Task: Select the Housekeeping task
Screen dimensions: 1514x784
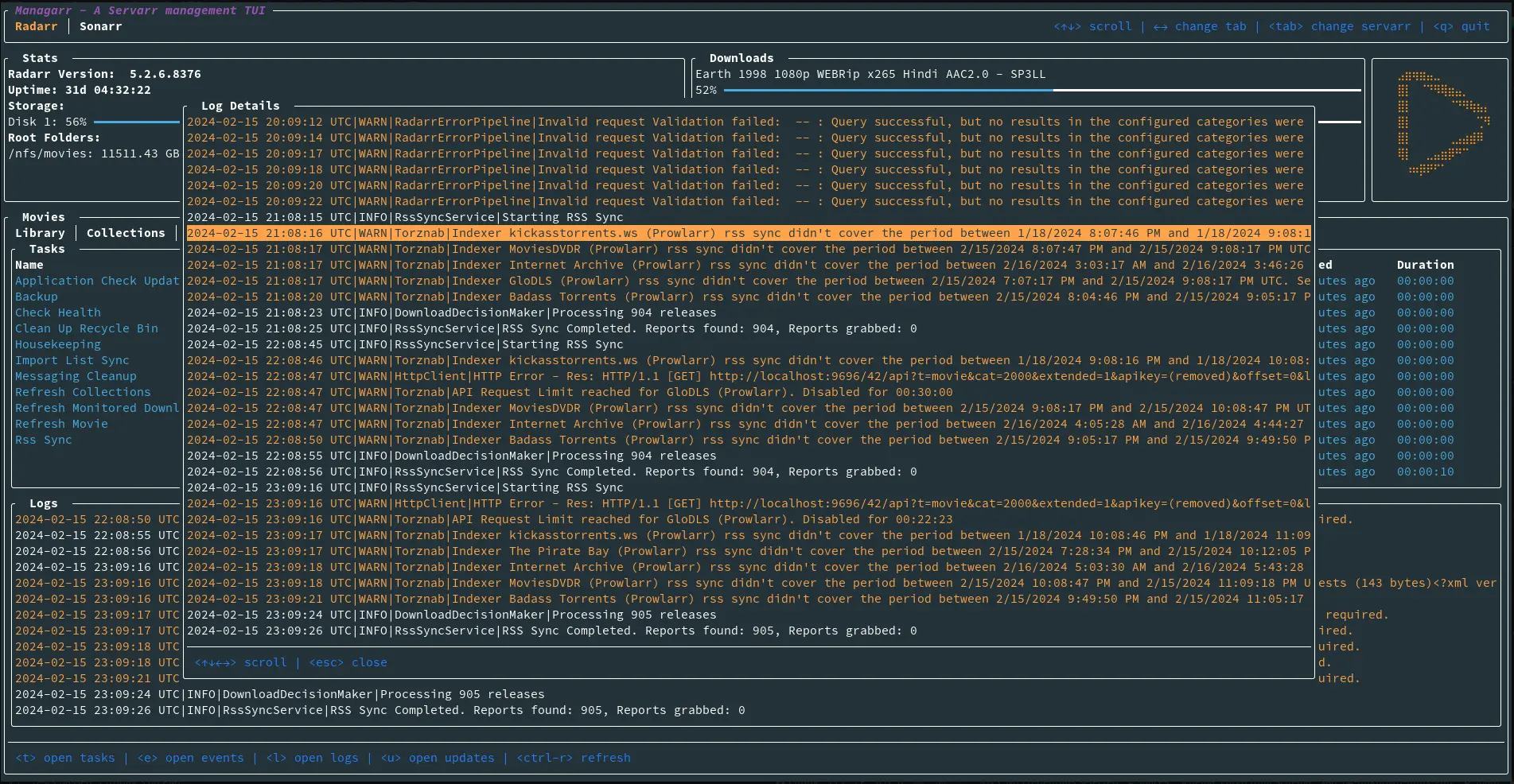Action: (x=58, y=344)
